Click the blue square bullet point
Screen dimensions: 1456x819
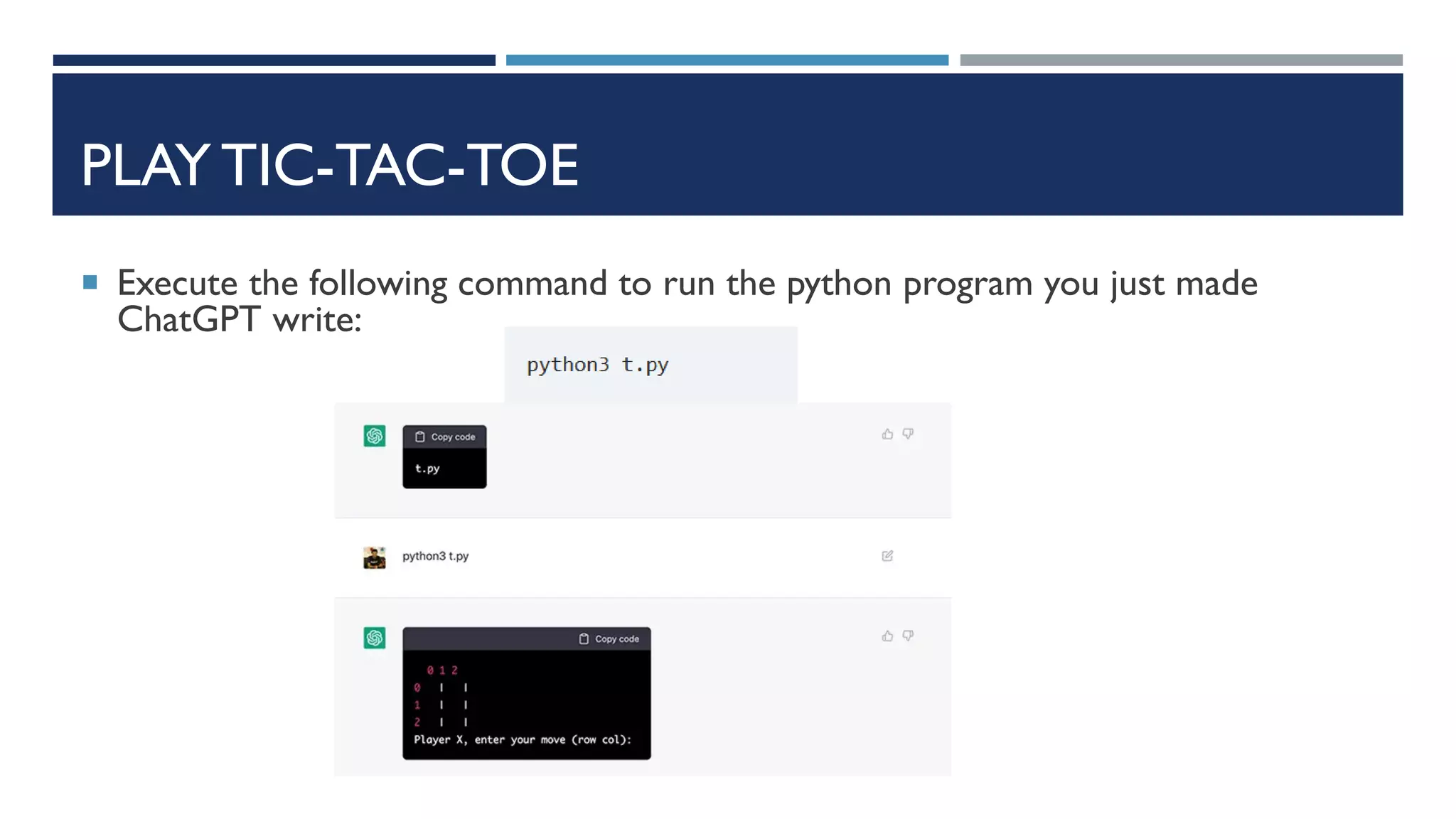90,282
